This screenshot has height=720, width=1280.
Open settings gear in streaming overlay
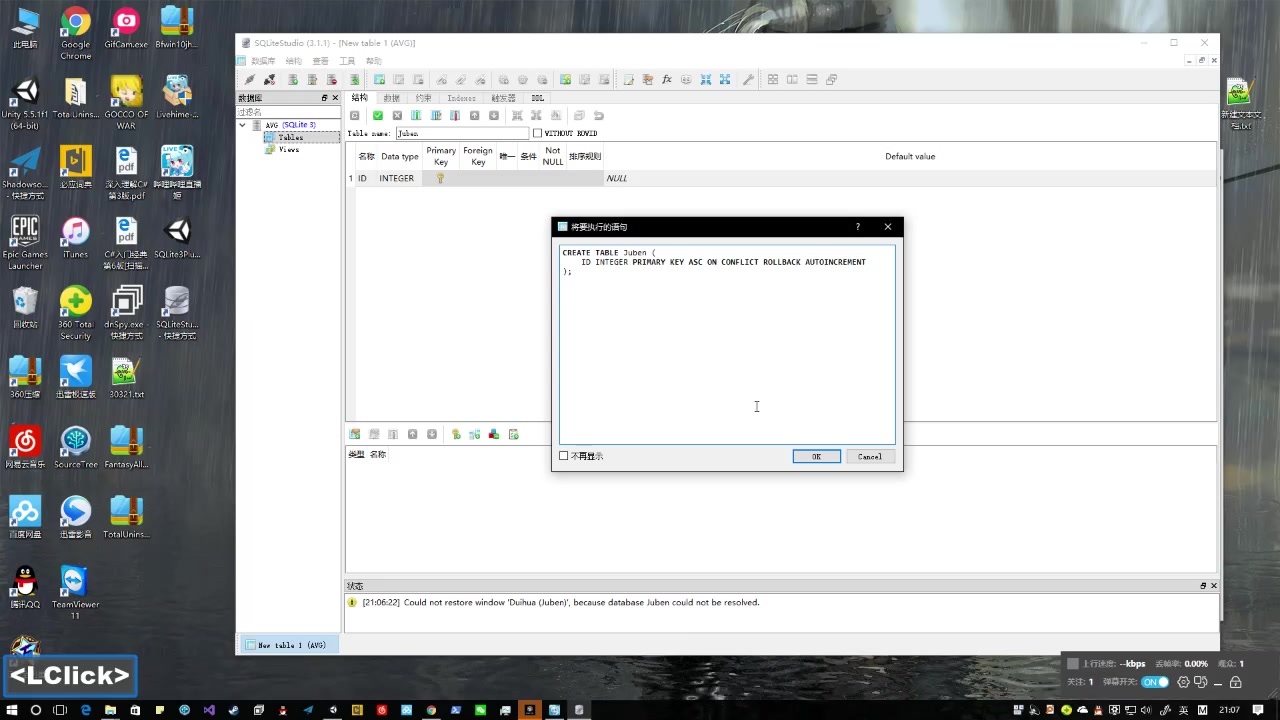click(x=1184, y=682)
